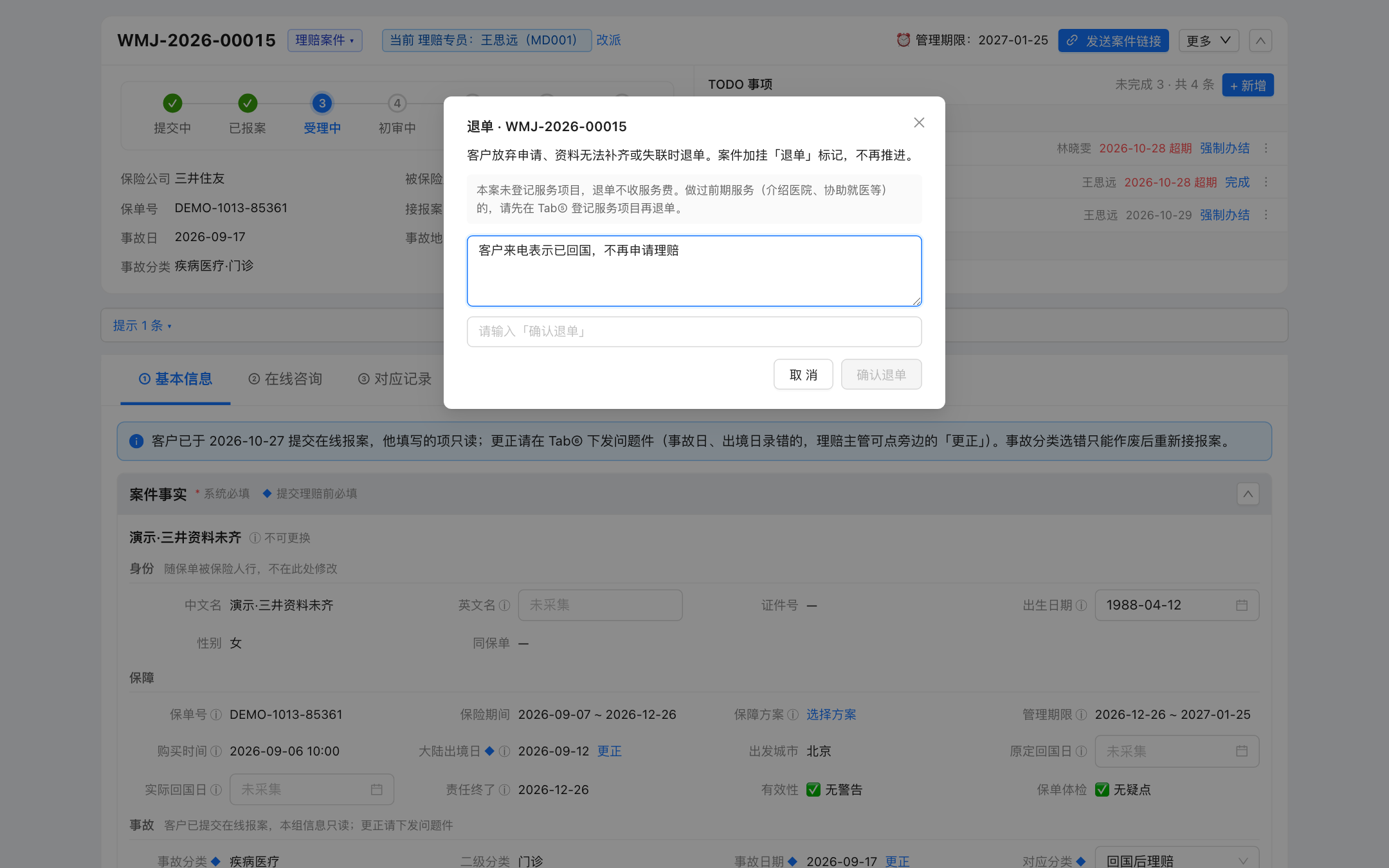Focus the 请输入「确认退单」 input field
The image size is (1389, 868).
pos(694,332)
